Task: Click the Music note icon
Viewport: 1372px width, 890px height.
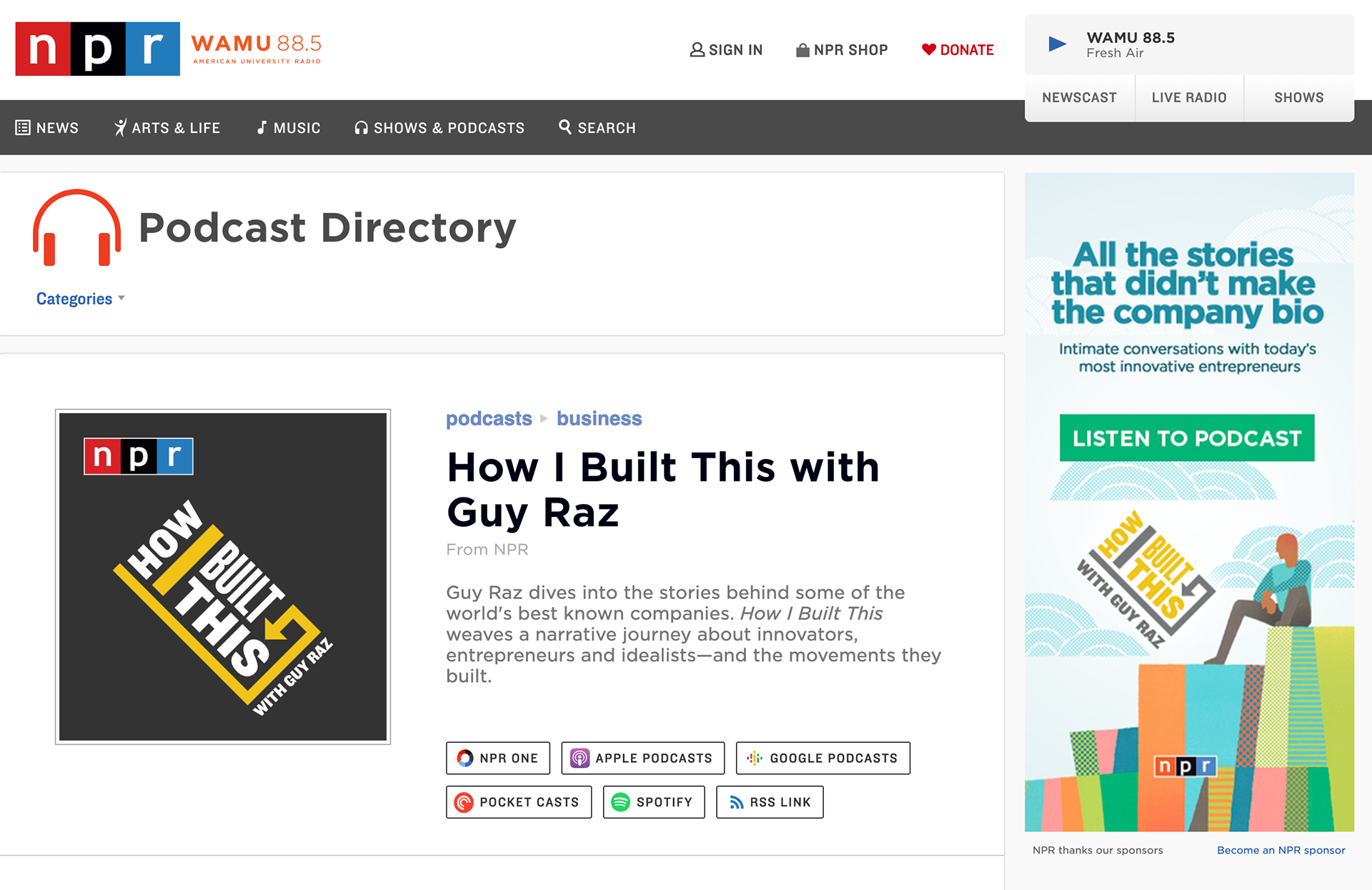Action: tap(262, 127)
